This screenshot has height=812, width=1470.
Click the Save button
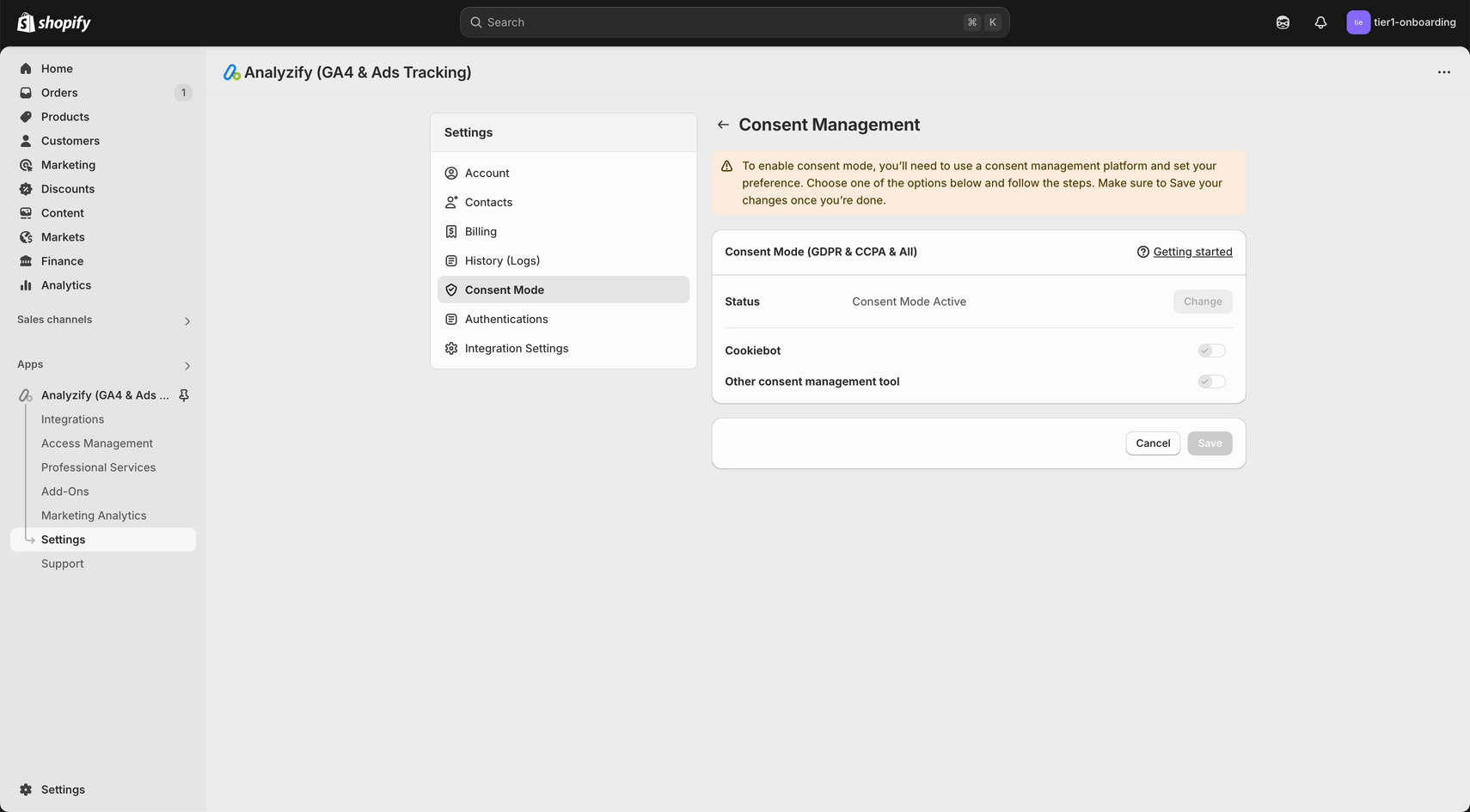[x=1210, y=443]
